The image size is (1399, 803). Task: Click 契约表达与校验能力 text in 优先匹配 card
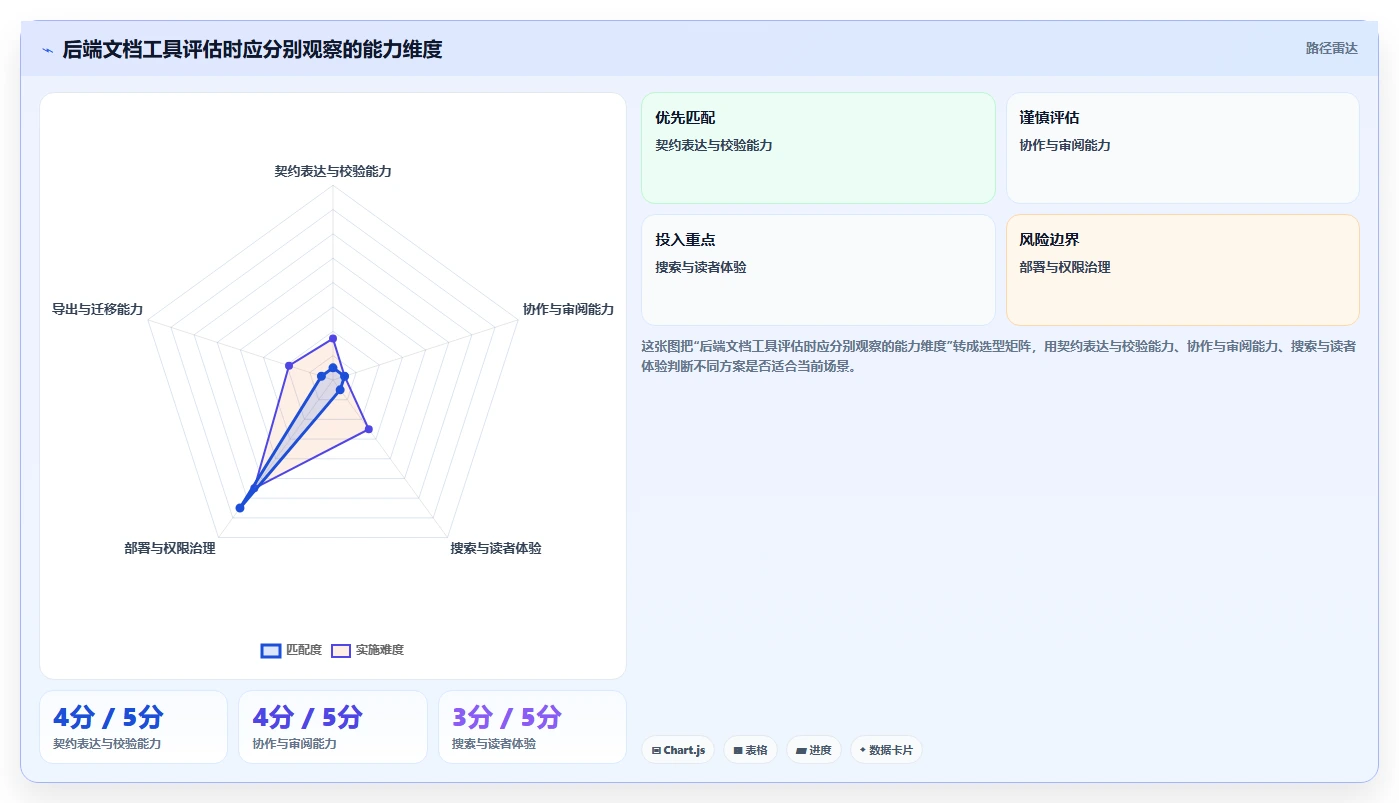click(x=714, y=145)
